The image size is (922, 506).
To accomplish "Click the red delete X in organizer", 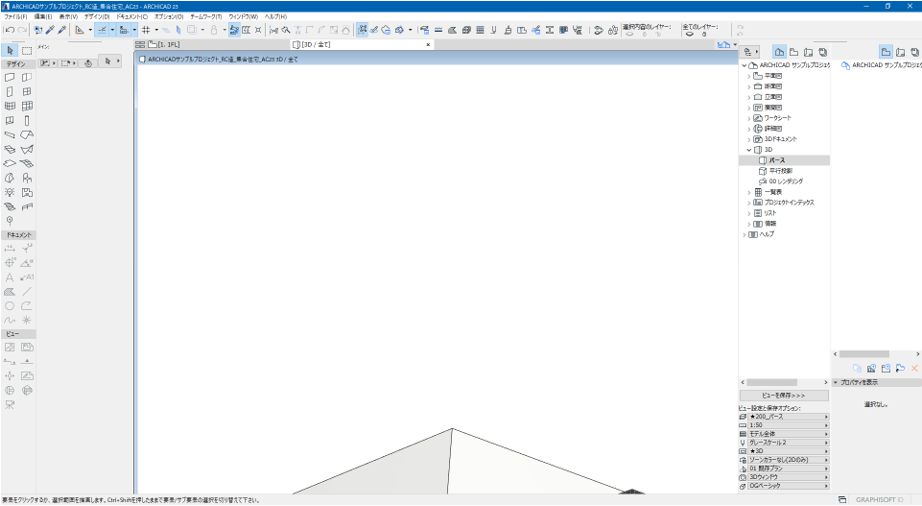I will coord(914,368).
